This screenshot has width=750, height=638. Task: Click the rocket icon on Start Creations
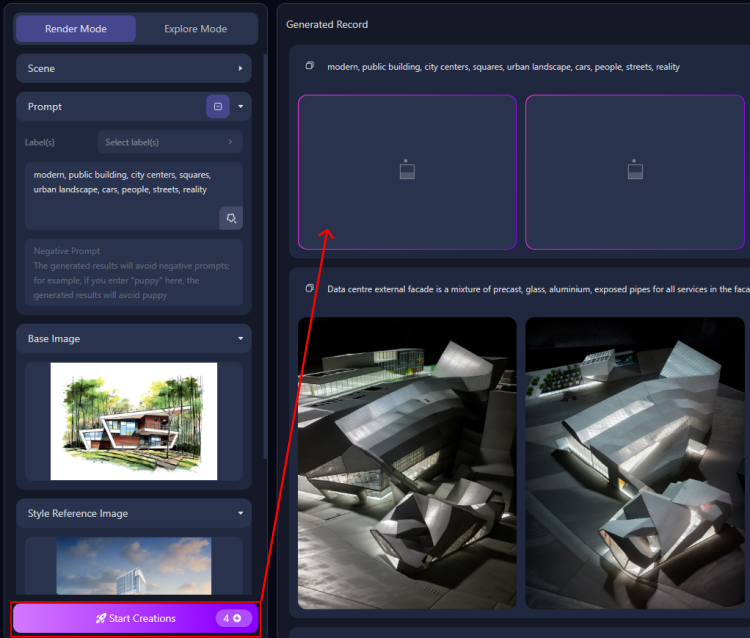pyautogui.click(x=101, y=619)
